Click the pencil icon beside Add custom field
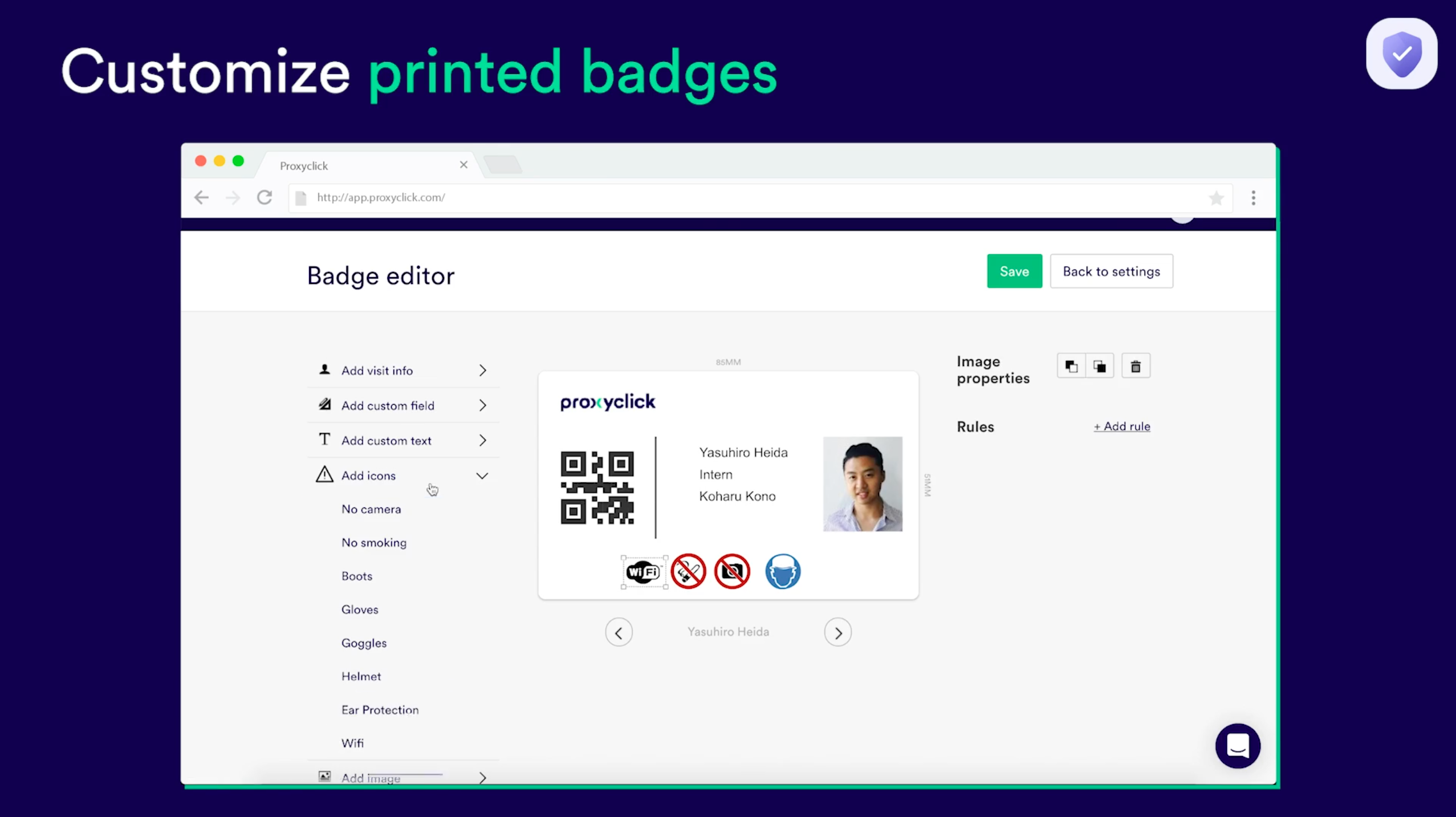Image resolution: width=1456 pixels, height=817 pixels. pyautogui.click(x=324, y=405)
